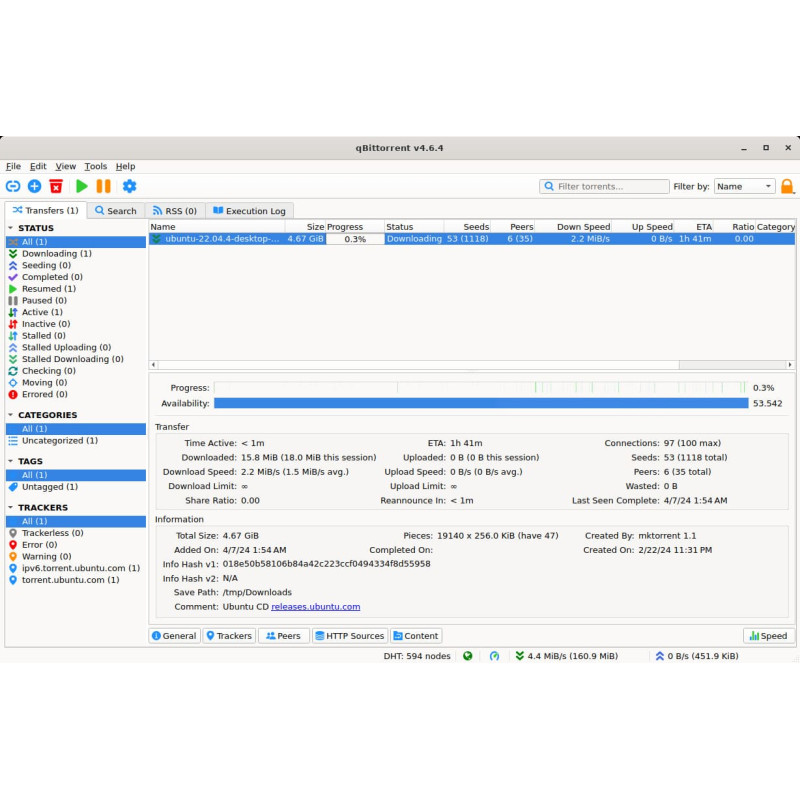This screenshot has height=800, width=800.
Task: Open the Filter by Name dropdown
Action: click(x=744, y=186)
